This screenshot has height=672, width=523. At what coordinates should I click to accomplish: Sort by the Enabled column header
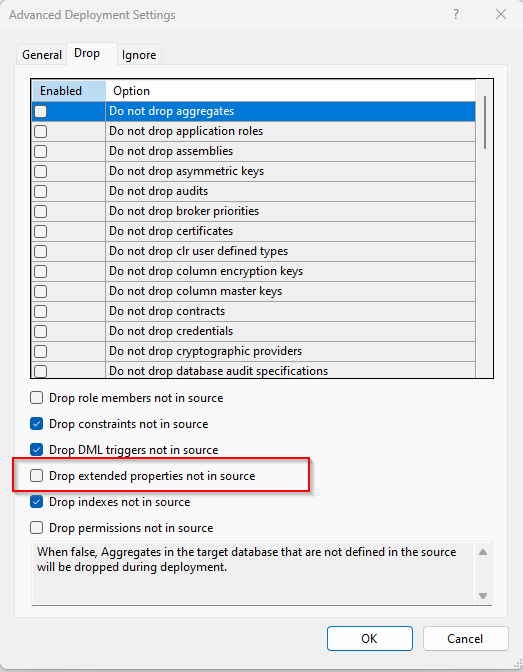click(x=69, y=91)
